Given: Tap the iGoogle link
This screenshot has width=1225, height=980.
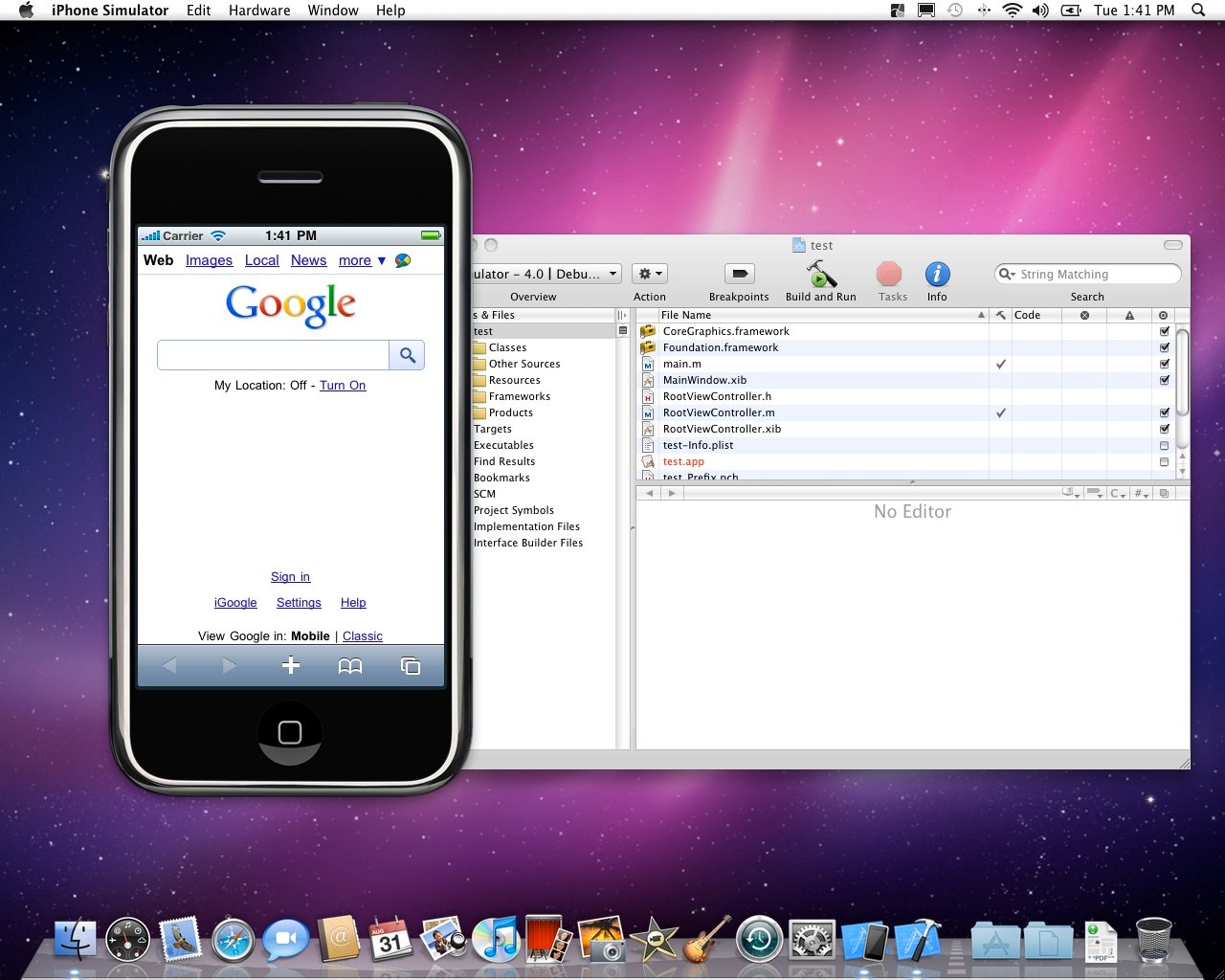Looking at the screenshot, I should (235, 603).
